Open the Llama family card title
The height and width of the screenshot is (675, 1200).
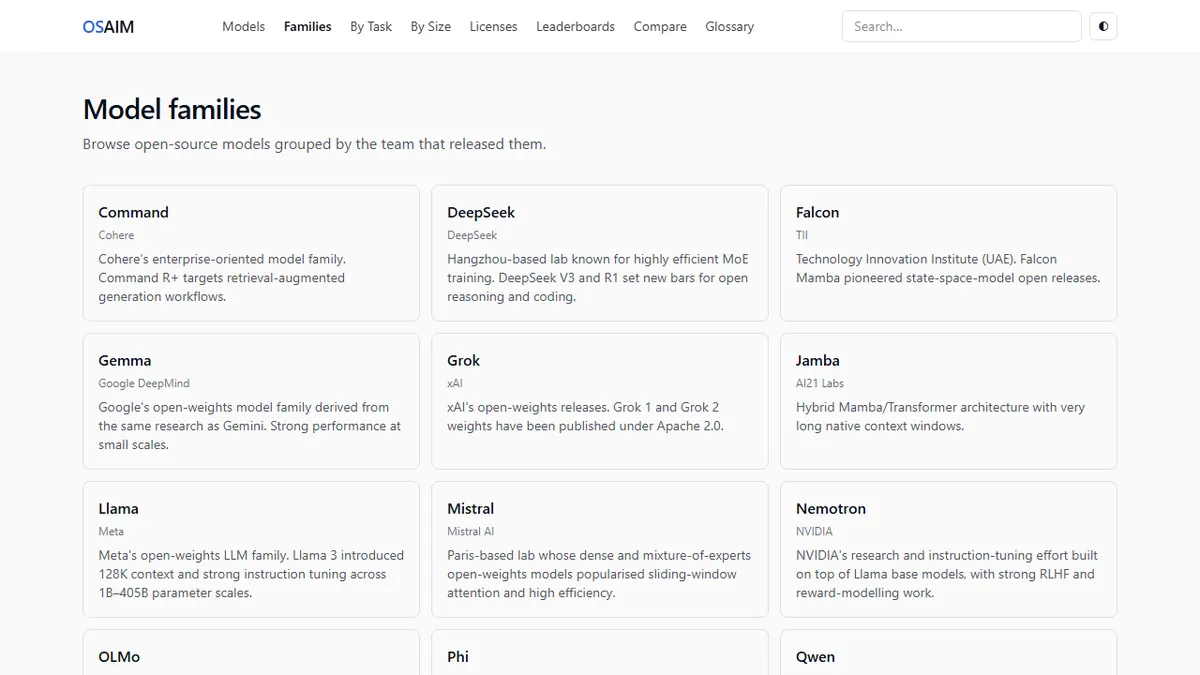(x=118, y=508)
